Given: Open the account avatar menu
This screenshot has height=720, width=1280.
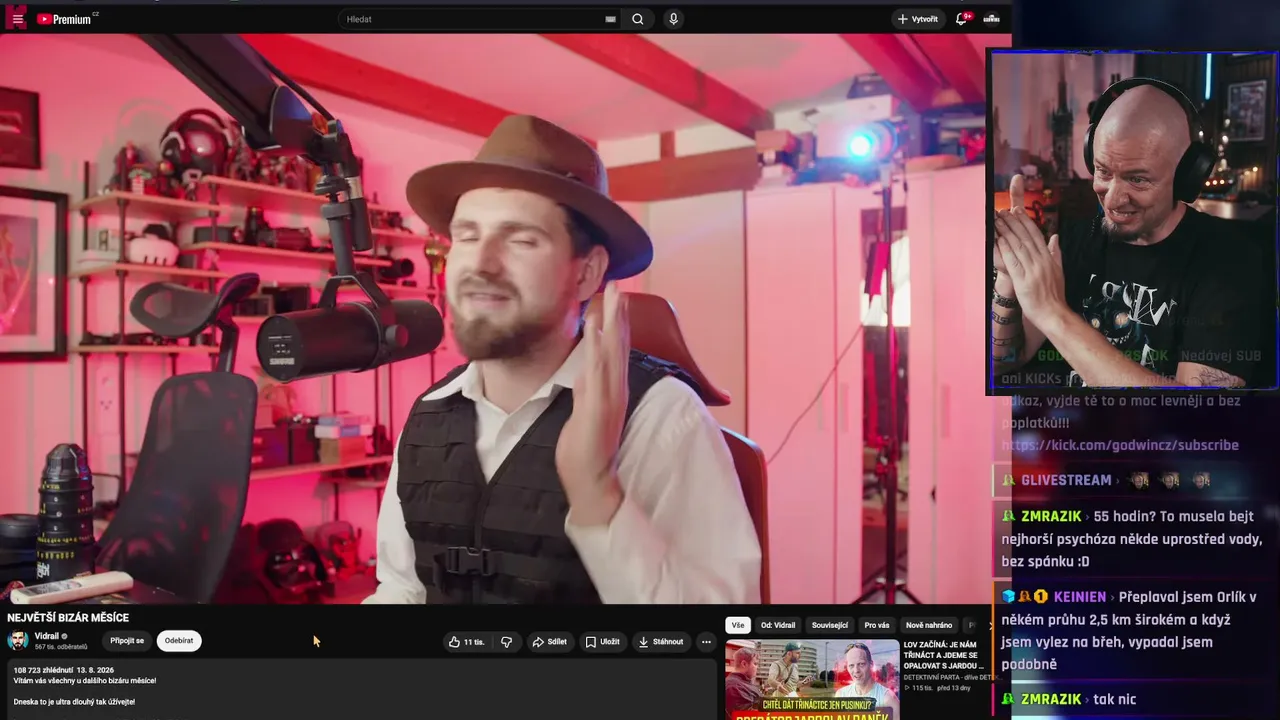Looking at the screenshot, I should click(992, 19).
